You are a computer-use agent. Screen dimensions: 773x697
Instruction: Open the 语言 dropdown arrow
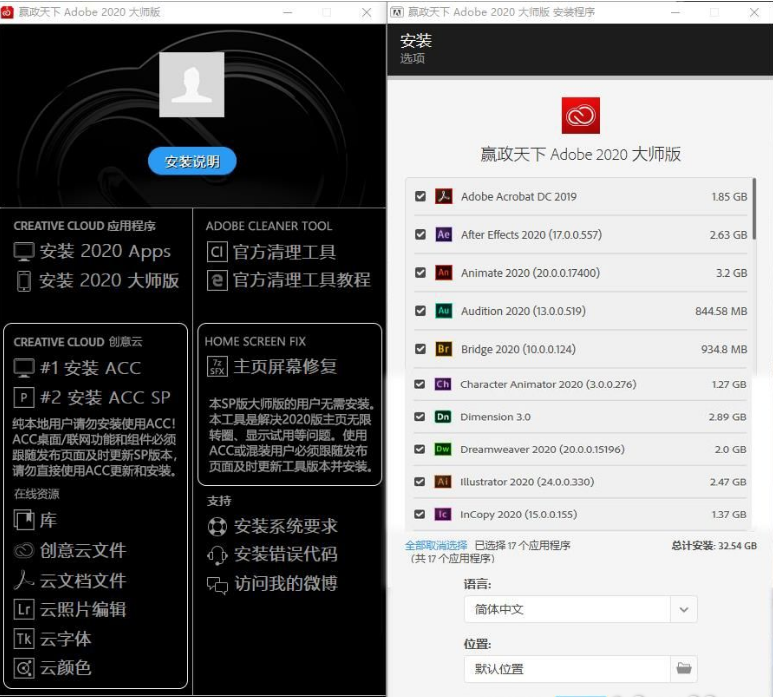tap(684, 609)
